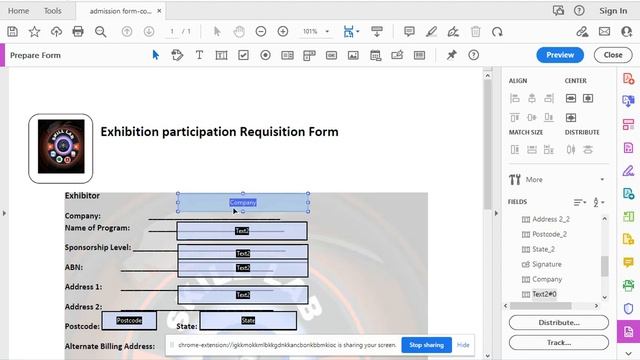Viewport: 640px width, 360px height.
Task: Choose the selection arrow tool in main toolbar
Action: pos(217,31)
